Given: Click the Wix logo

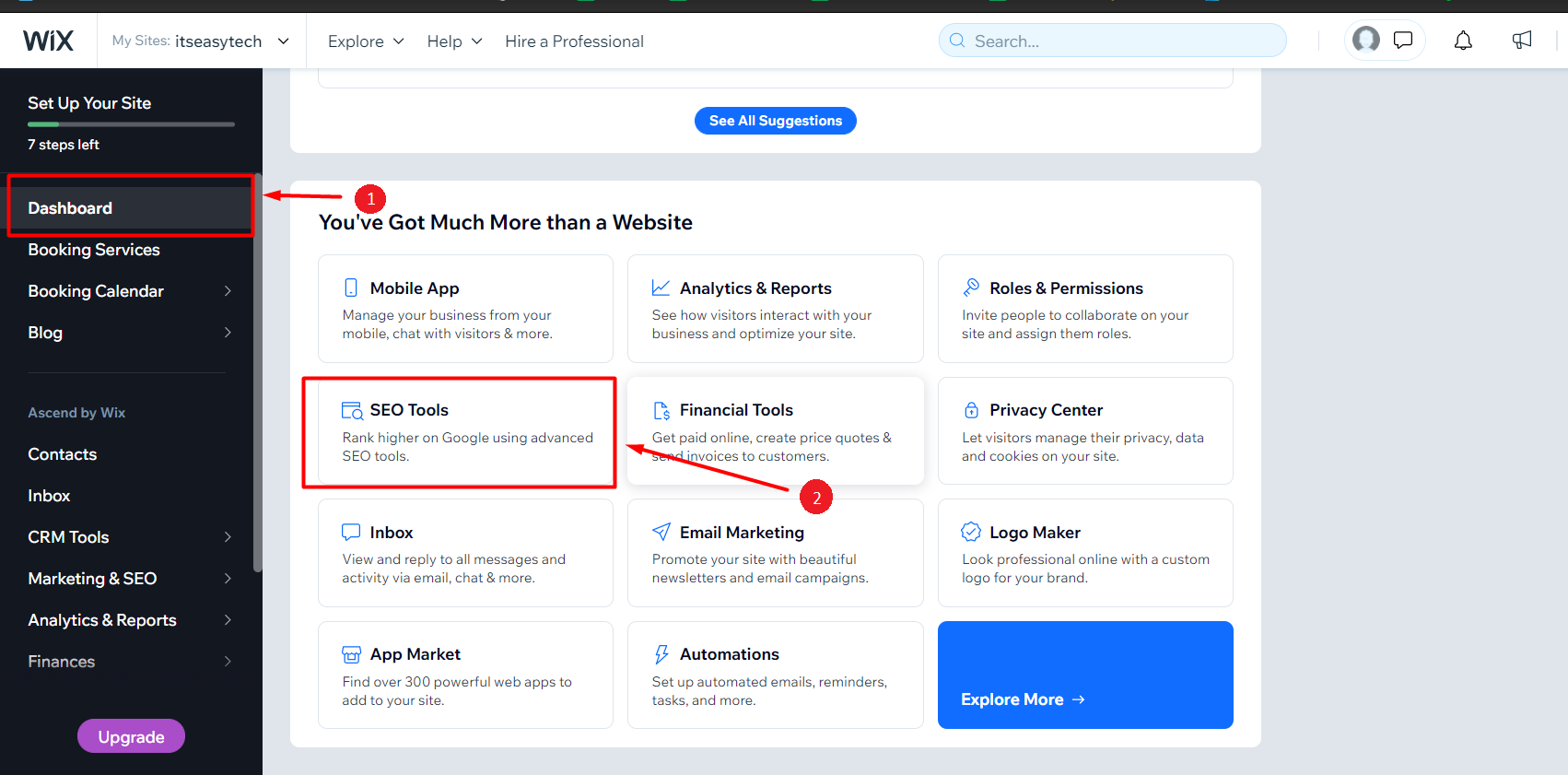Looking at the screenshot, I should tap(48, 41).
